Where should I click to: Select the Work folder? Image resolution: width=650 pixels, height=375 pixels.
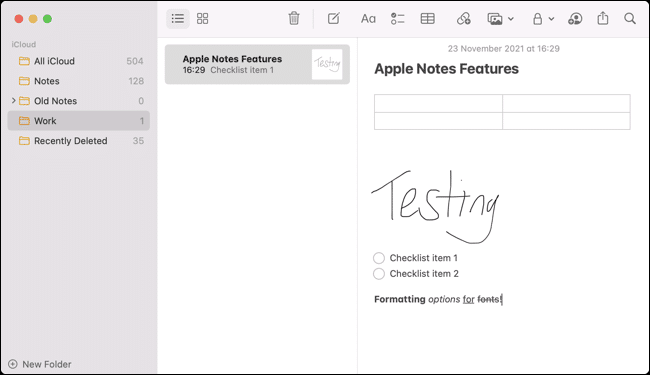[79, 121]
